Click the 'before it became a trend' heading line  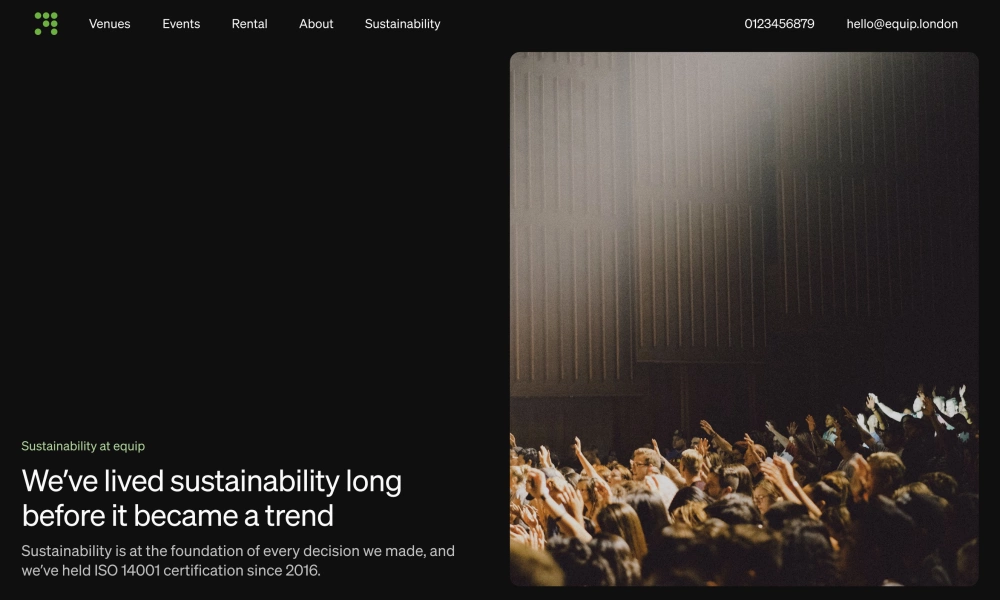[177, 515]
